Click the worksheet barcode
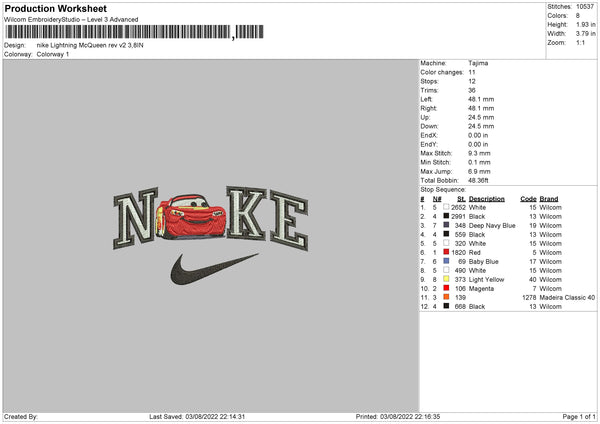 (134, 32)
